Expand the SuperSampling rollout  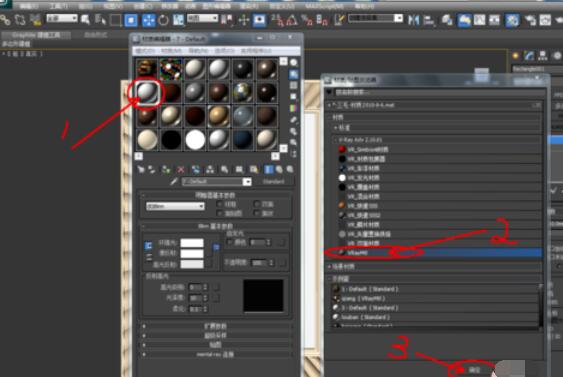pyautogui.click(x=215, y=335)
